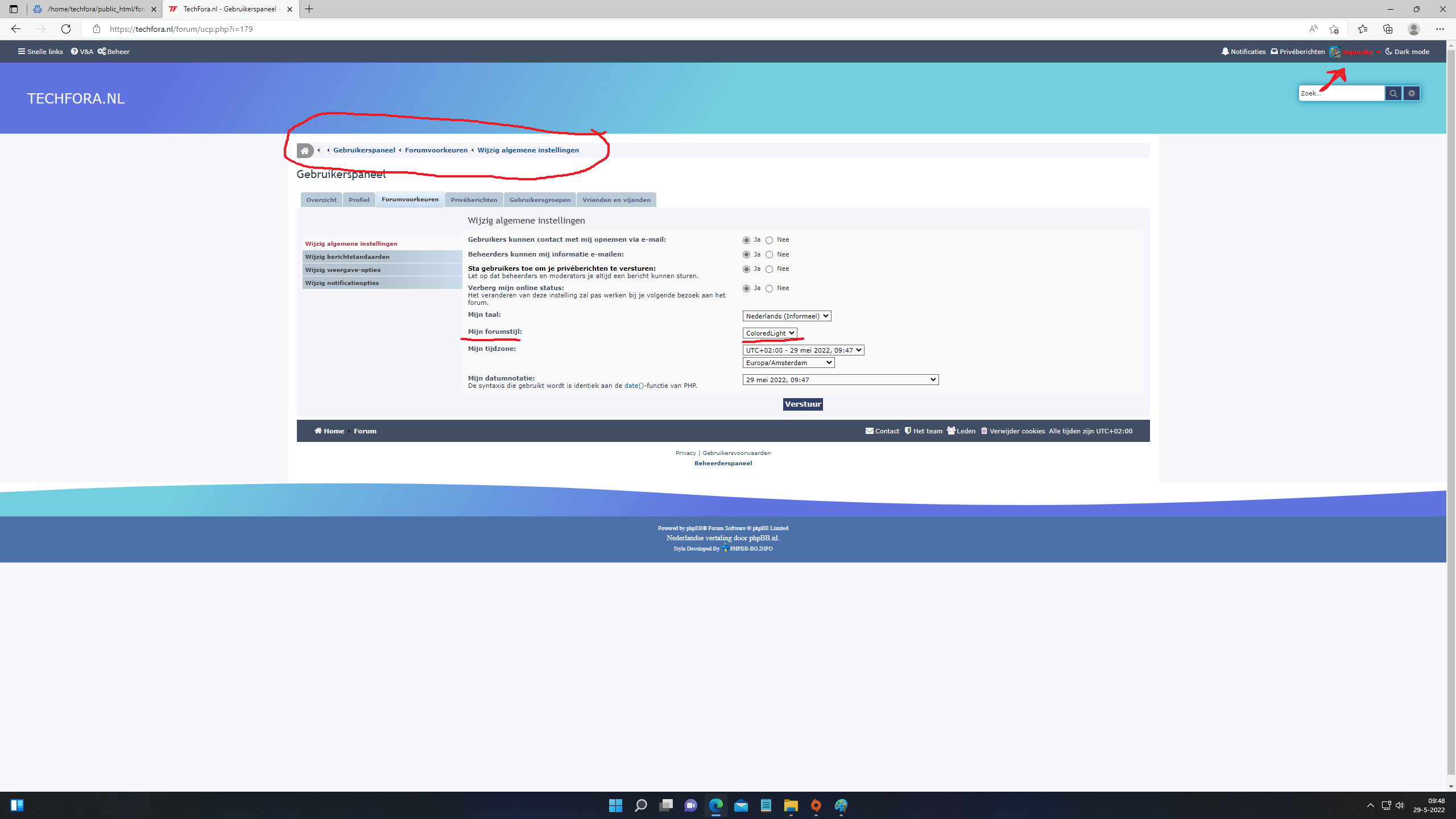Switch to the Profiel tab
Screen dimensions: 1456x819
pos(359,200)
